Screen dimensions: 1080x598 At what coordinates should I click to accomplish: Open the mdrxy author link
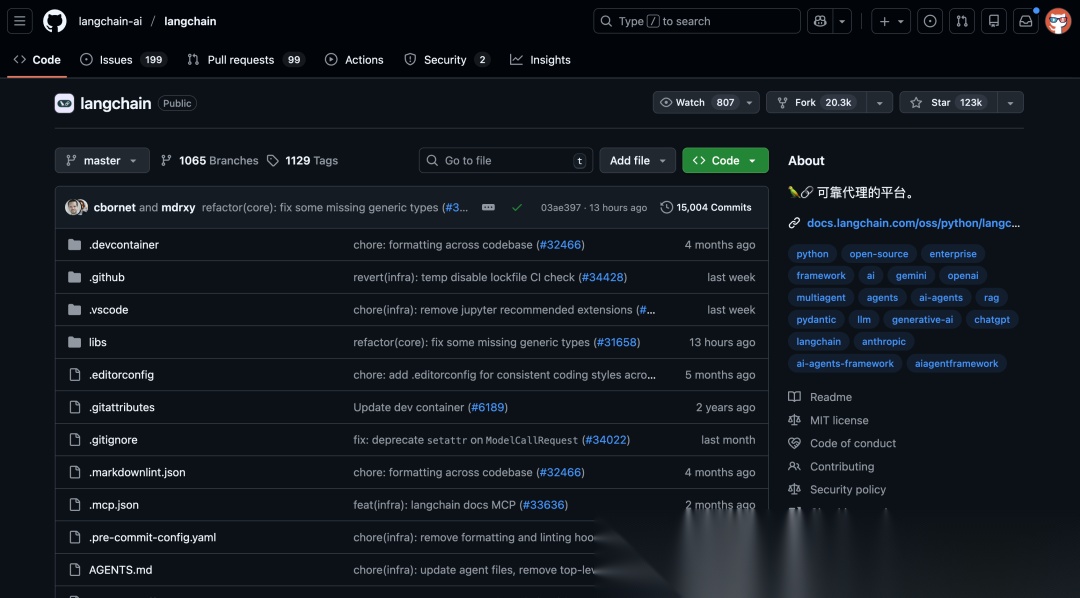(178, 207)
